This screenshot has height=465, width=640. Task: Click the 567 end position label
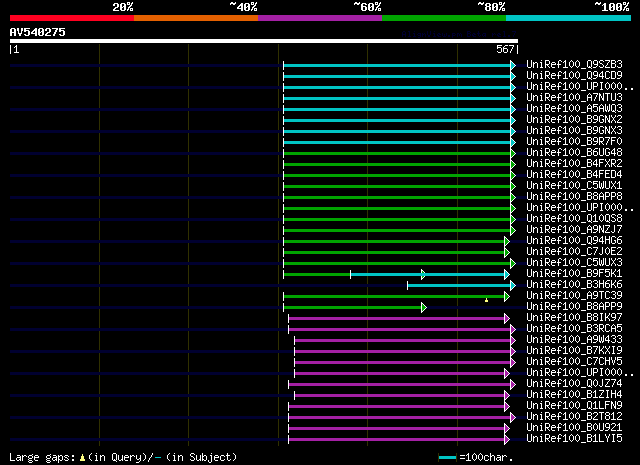pyautogui.click(x=505, y=49)
